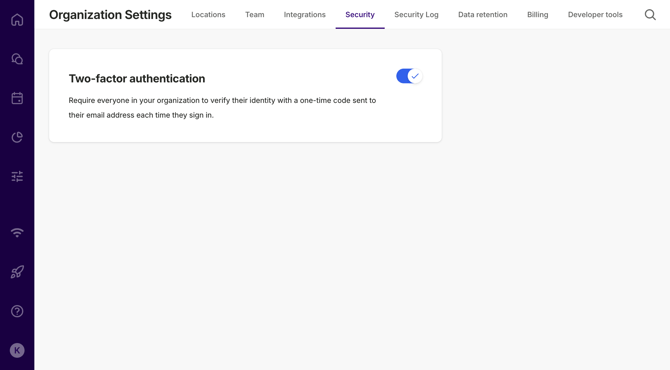Click the description starting 'Require everyone in your organization'
This screenshot has width=670, height=370.
[x=222, y=108]
